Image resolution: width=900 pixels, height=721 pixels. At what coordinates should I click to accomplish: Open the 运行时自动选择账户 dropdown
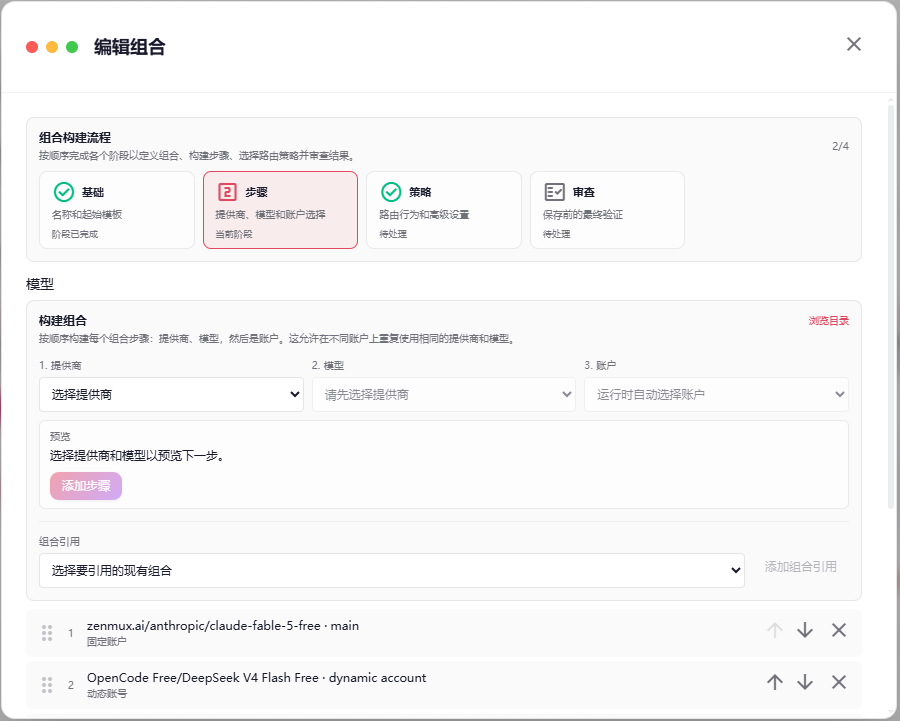pyautogui.click(x=716, y=394)
